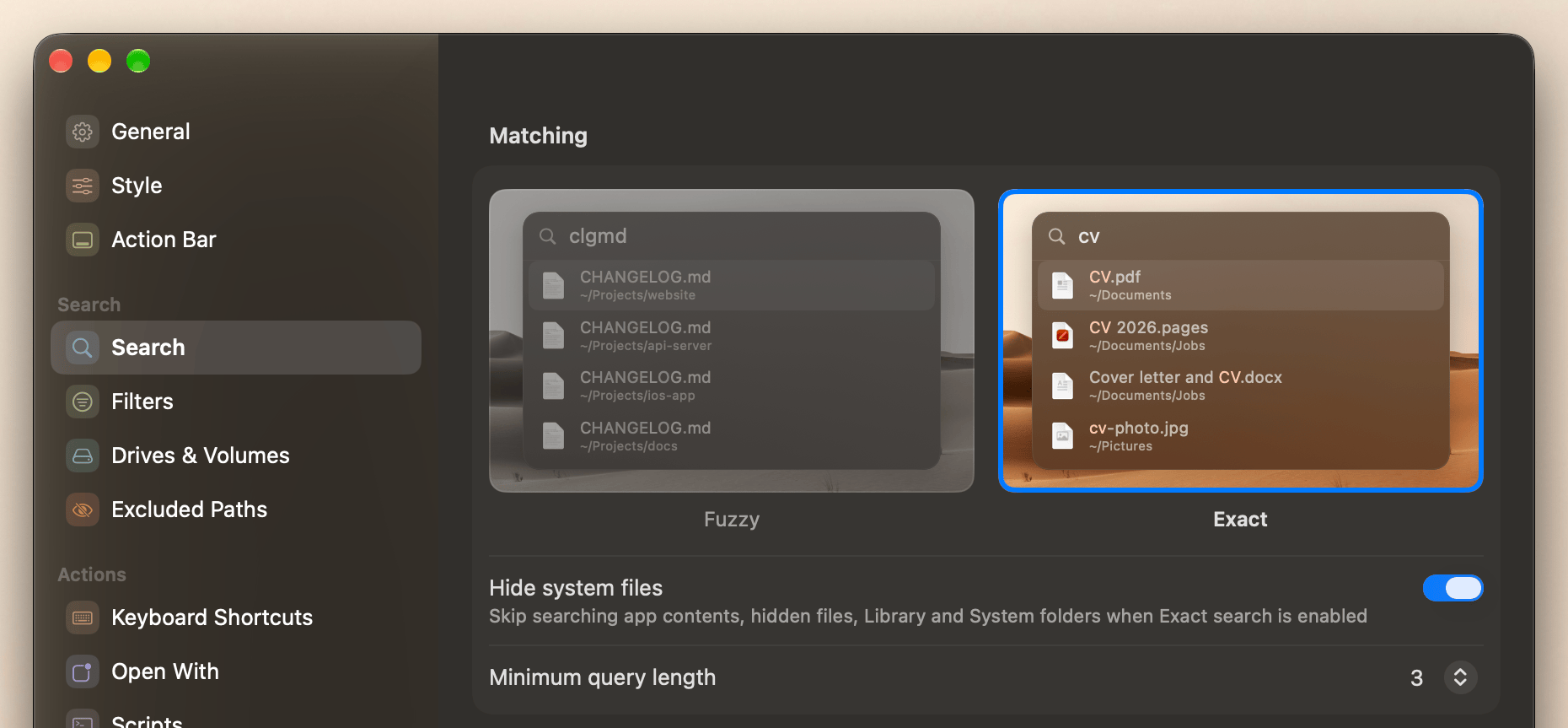Viewport: 1568px width, 728px height.
Task: Click the Scripts terminal icon
Action: point(83,720)
